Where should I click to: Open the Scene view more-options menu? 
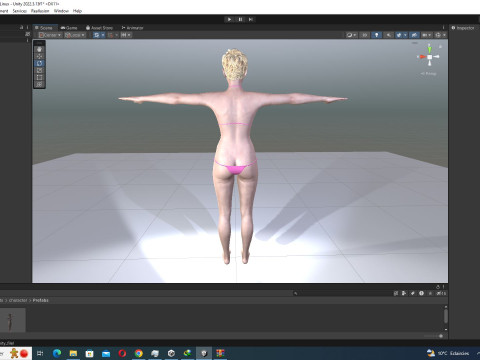(x=443, y=28)
